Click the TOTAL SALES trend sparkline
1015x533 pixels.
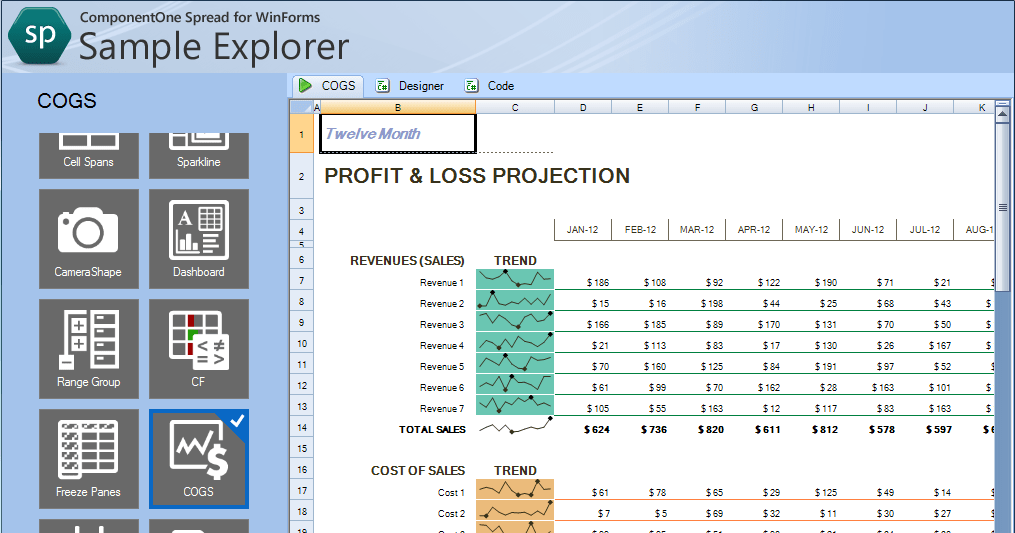tap(515, 426)
